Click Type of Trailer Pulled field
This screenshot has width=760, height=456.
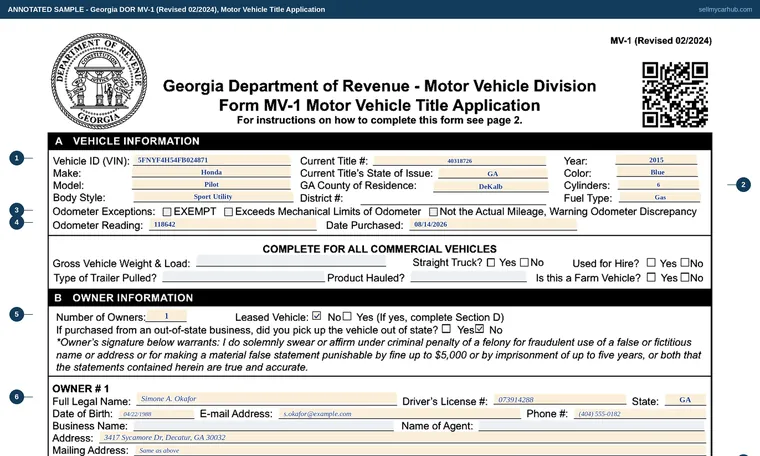(243, 277)
